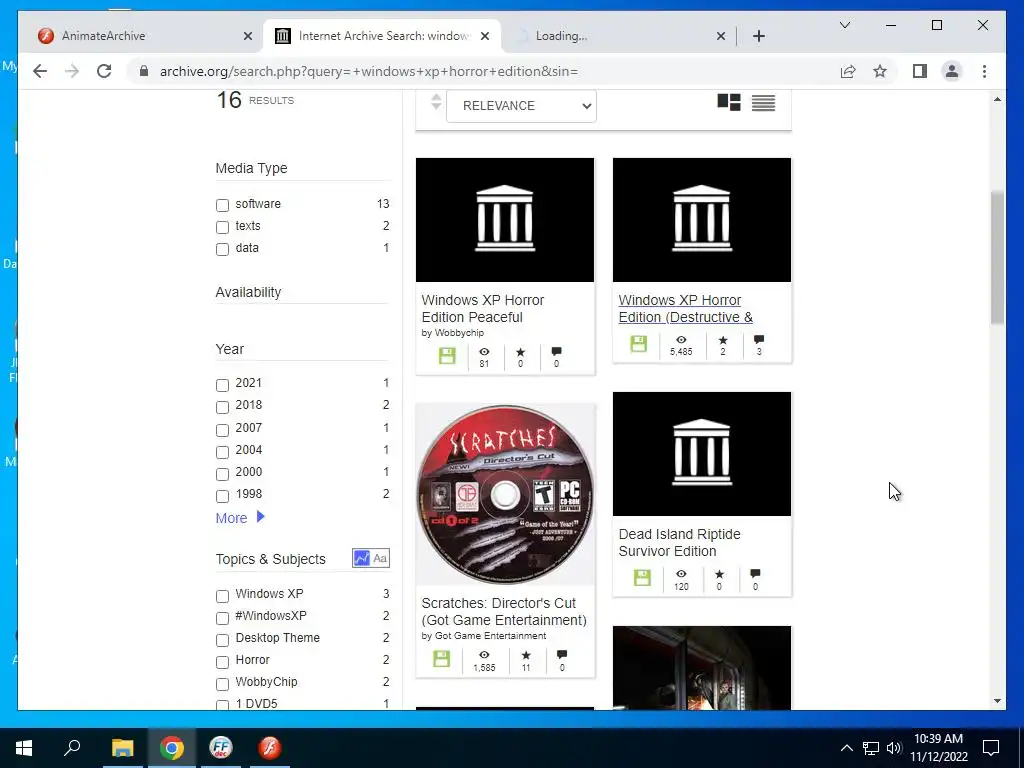Click Wobbychip creator name

click(x=459, y=332)
